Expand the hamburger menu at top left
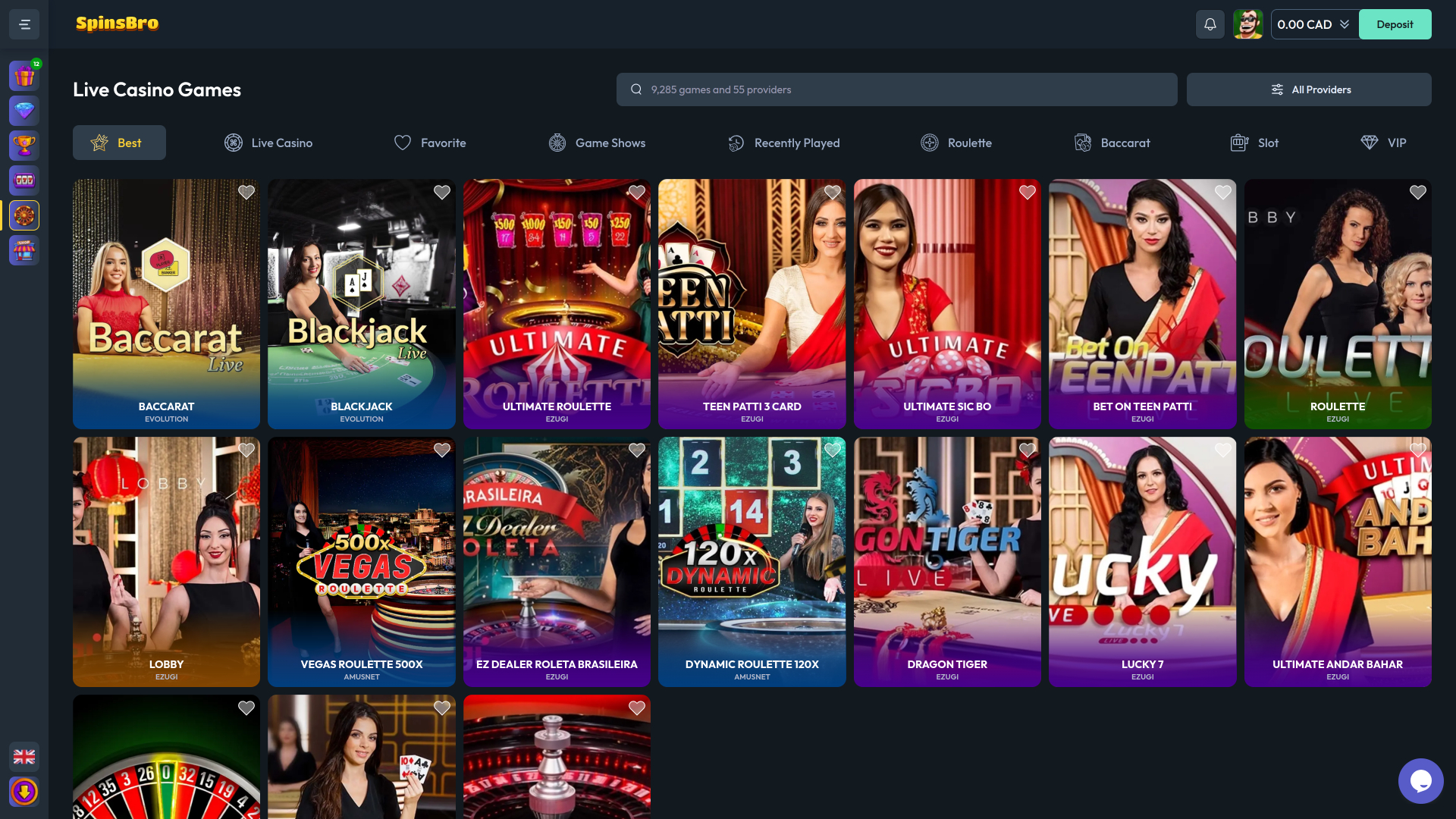This screenshot has width=1456, height=819. click(x=24, y=24)
